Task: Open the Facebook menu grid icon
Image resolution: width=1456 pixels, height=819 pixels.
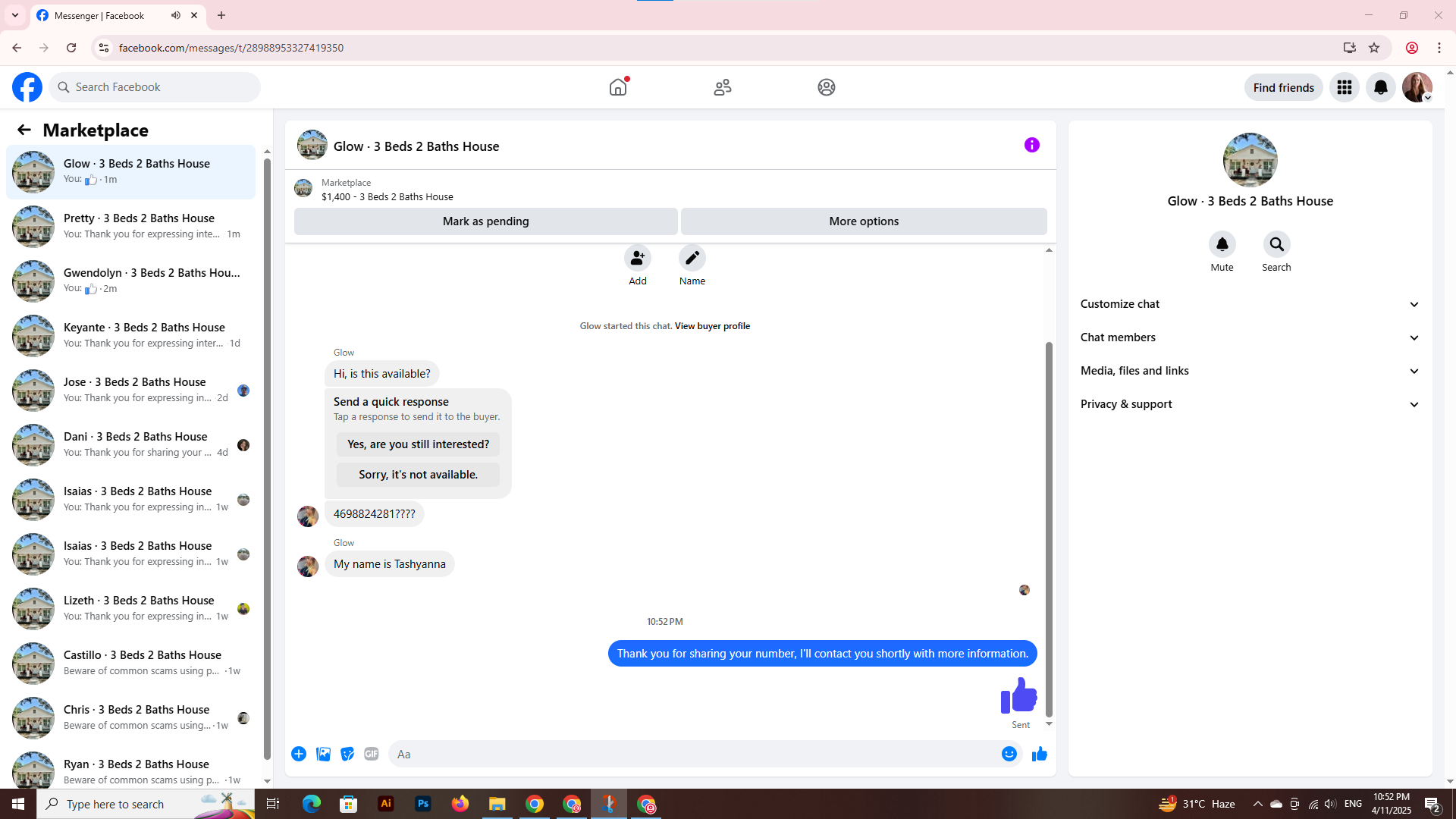Action: click(x=1345, y=87)
